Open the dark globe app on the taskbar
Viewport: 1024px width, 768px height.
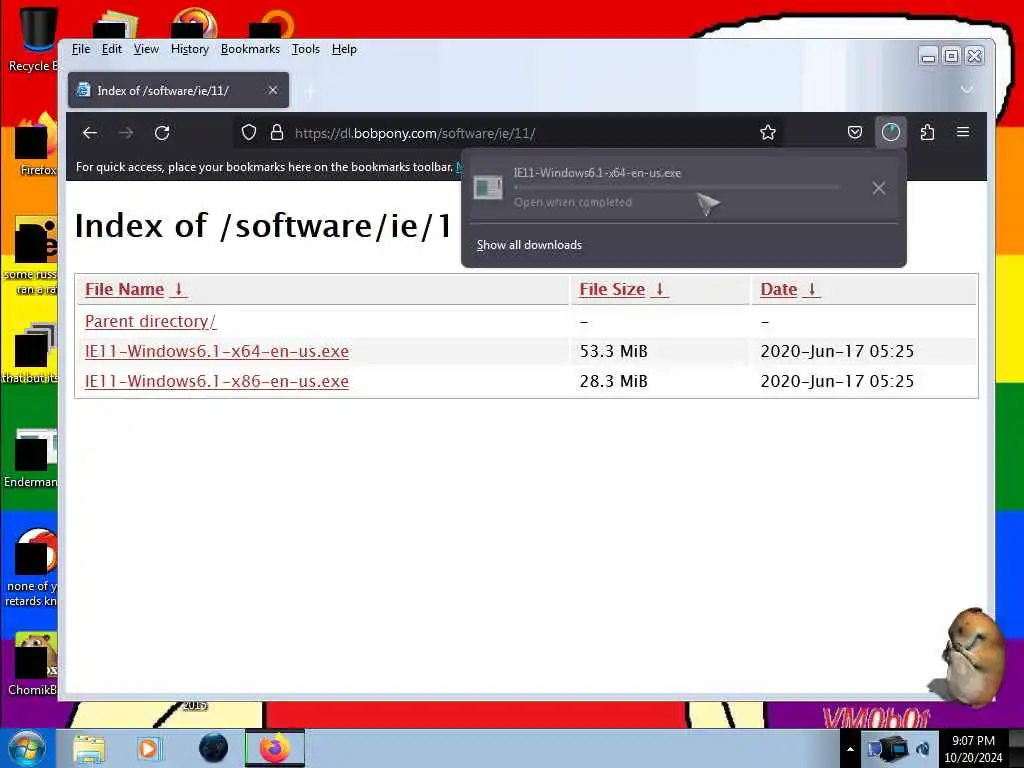[213, 748]
